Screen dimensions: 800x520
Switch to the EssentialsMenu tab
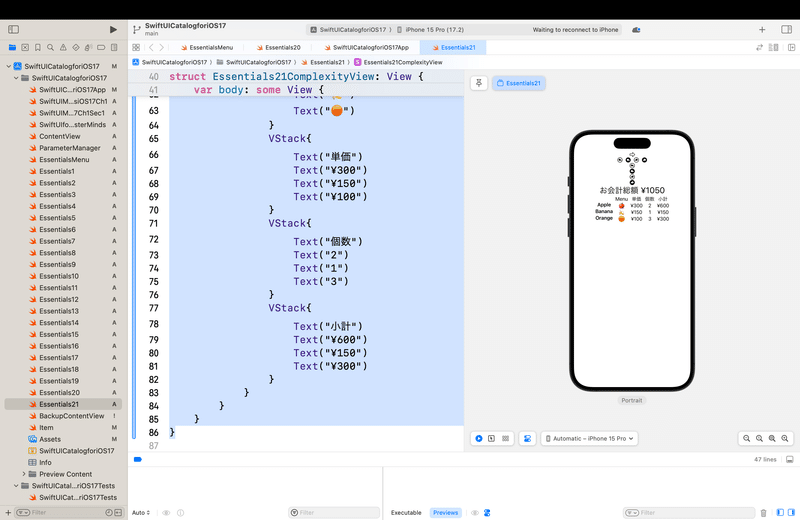(x=207, y=47)
